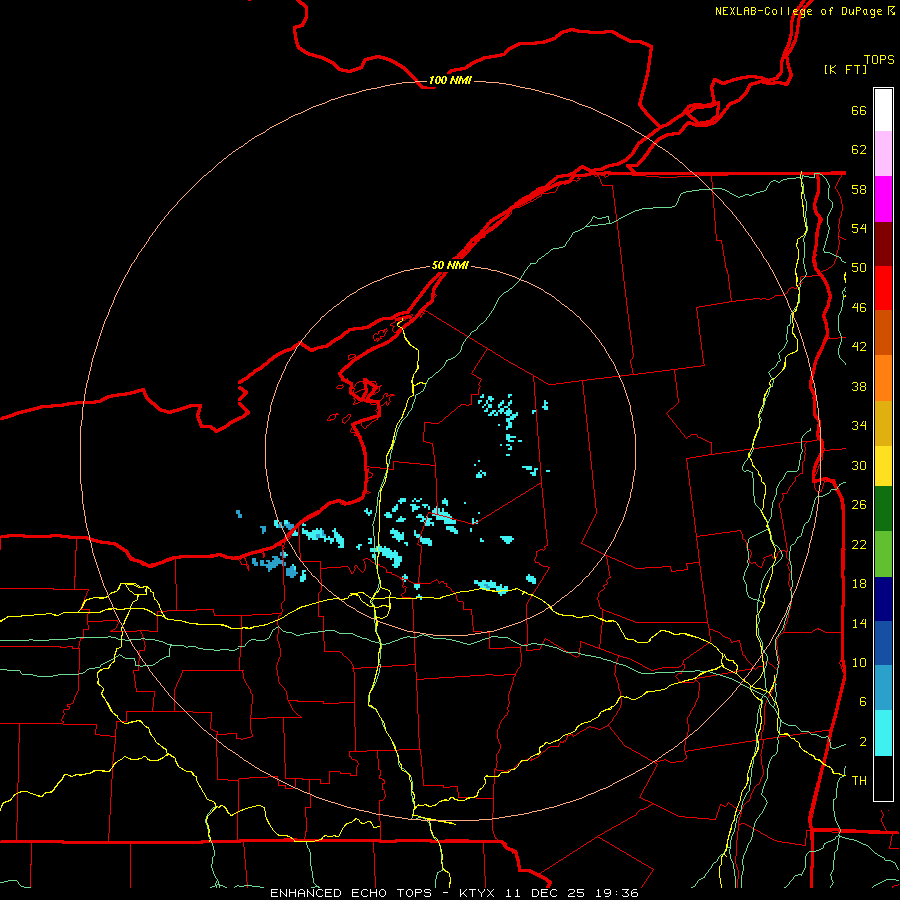Select the '42' legend value

[859, 347]
